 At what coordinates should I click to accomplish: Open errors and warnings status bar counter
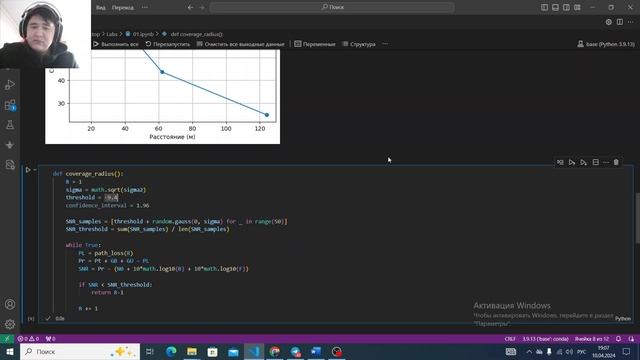pyautogui.click(x=28, y=339)
